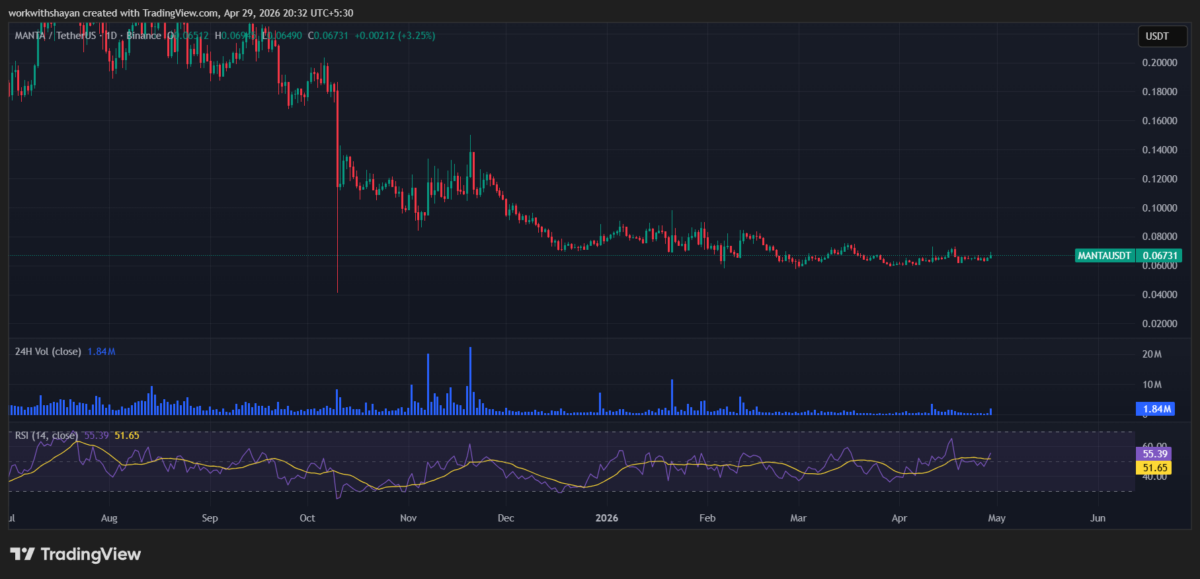Click the 1.84M volume value tag
This screenshot has height=579, width=1200.
[1155, 409]
